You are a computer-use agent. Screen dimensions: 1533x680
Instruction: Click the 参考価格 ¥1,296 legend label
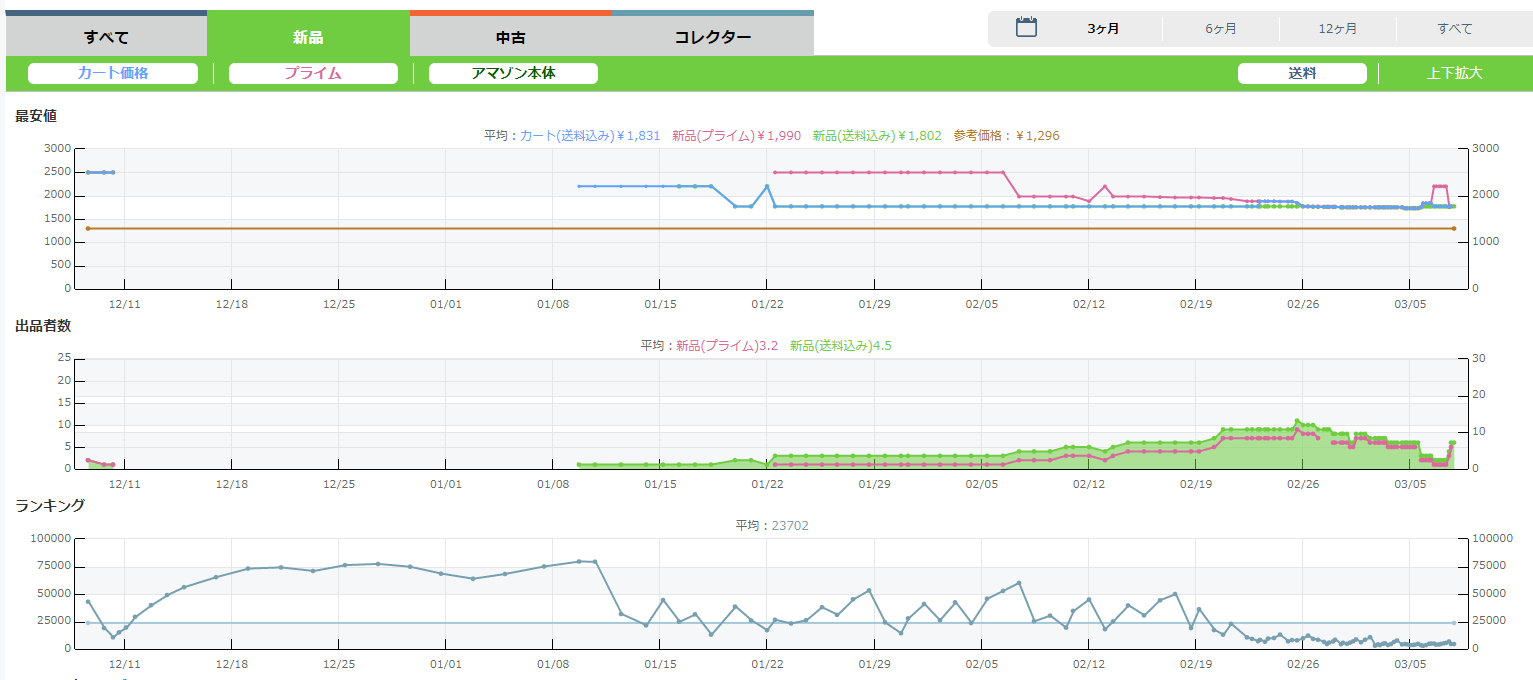coord(1006,136)
